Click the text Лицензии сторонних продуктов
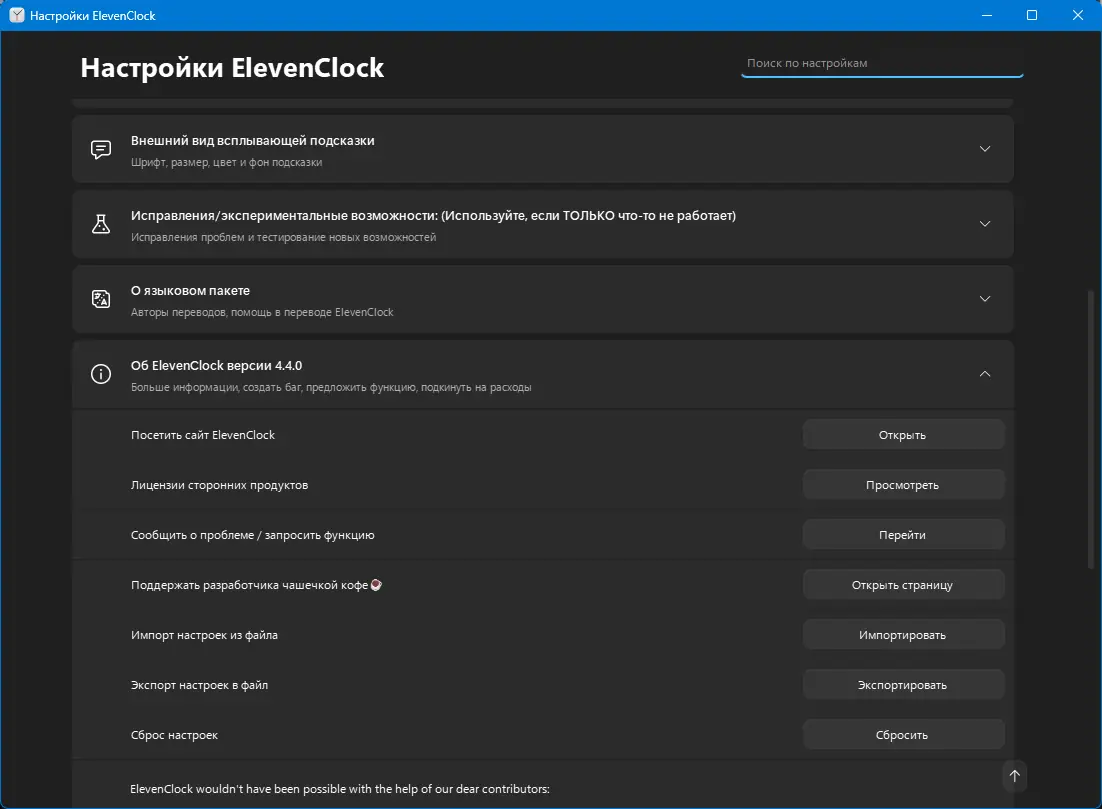The width and height of the screenshot is (1102, 809). pyautogui.click(x=219, y=485)
